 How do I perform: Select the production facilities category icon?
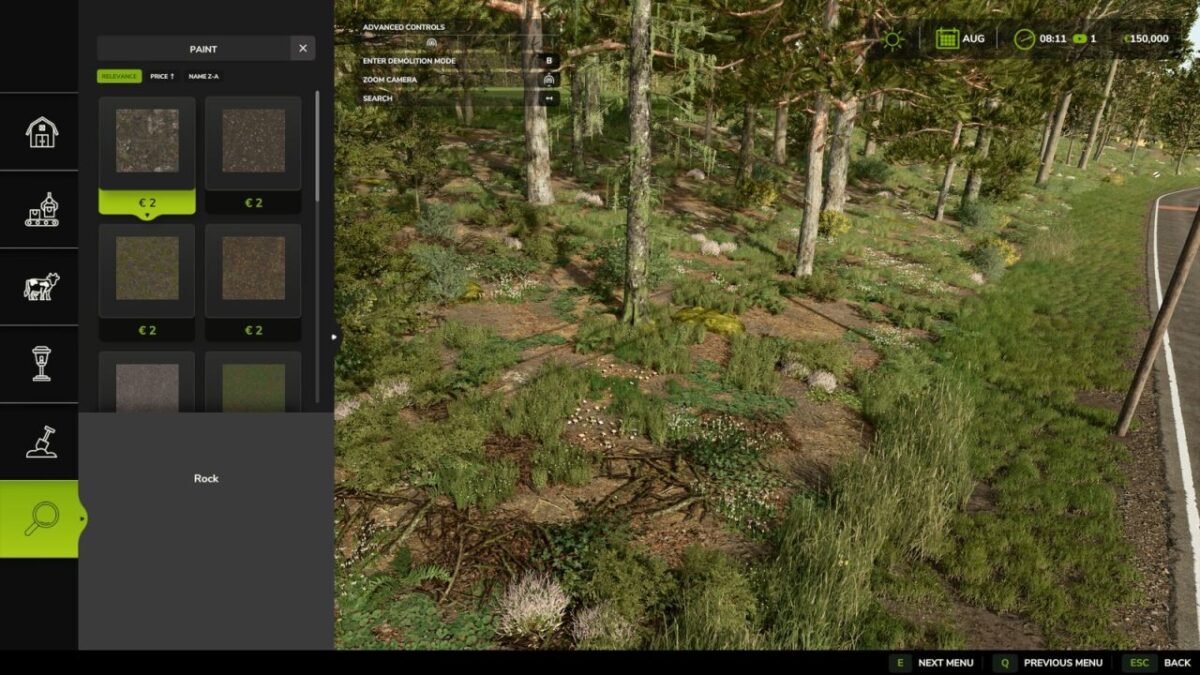[40, 211]
